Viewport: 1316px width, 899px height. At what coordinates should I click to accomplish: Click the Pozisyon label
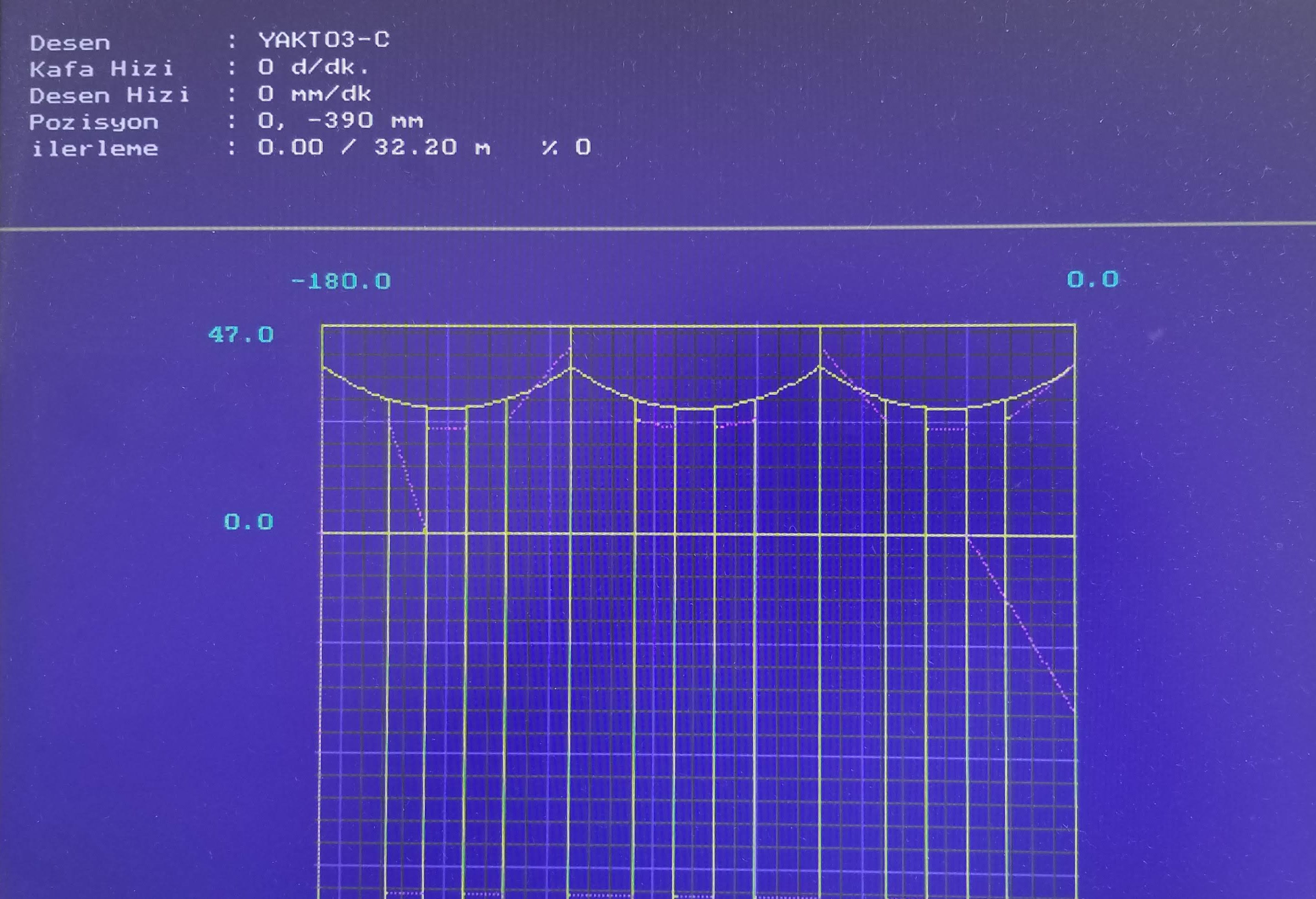point(94,122)
